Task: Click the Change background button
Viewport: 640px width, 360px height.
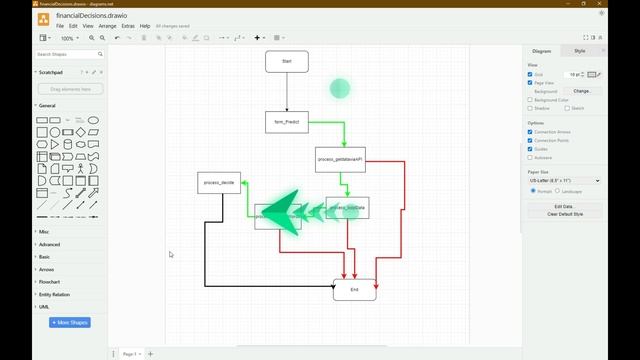Action: [582, 91]
